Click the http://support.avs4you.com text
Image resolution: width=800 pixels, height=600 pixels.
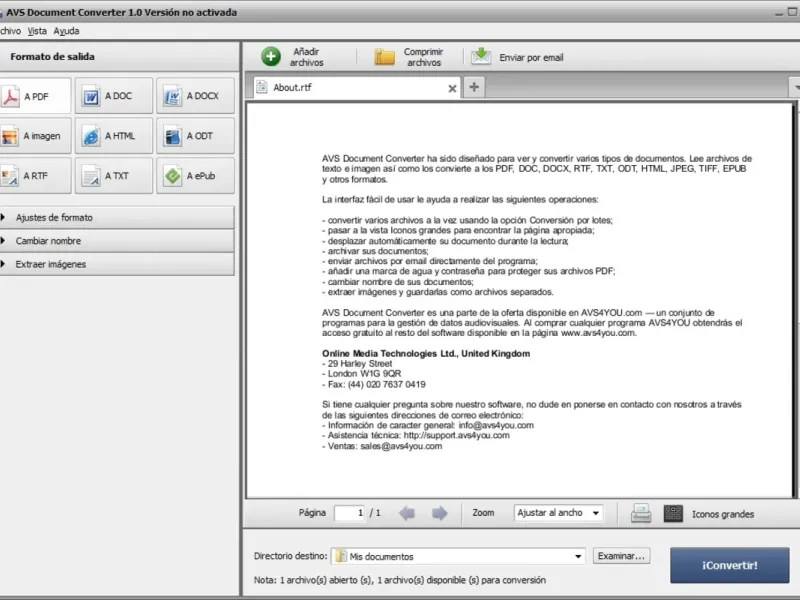[x=457, y=435]
